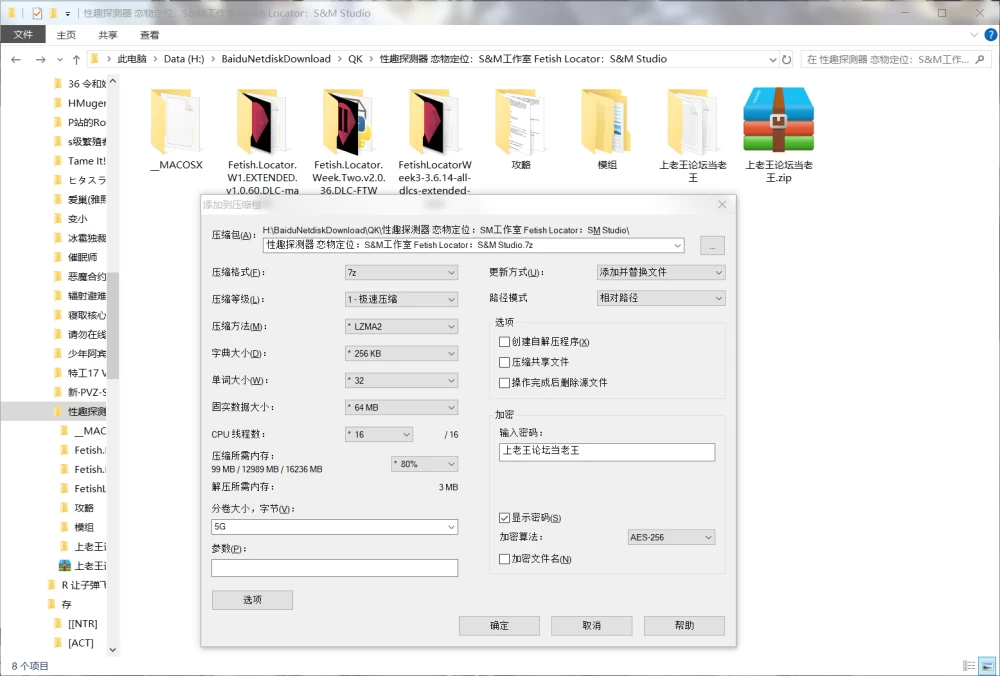Click Data (H:) in the address path

[184, 59]
